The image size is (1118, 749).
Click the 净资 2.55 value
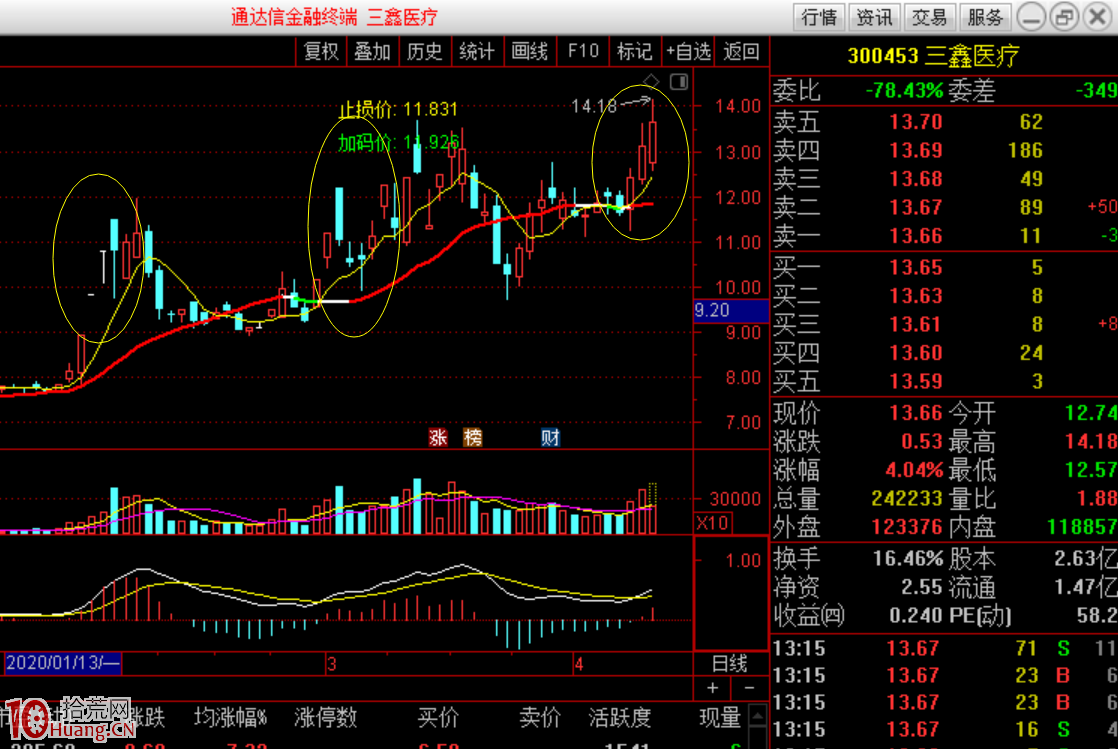click(x=922, y=587)
